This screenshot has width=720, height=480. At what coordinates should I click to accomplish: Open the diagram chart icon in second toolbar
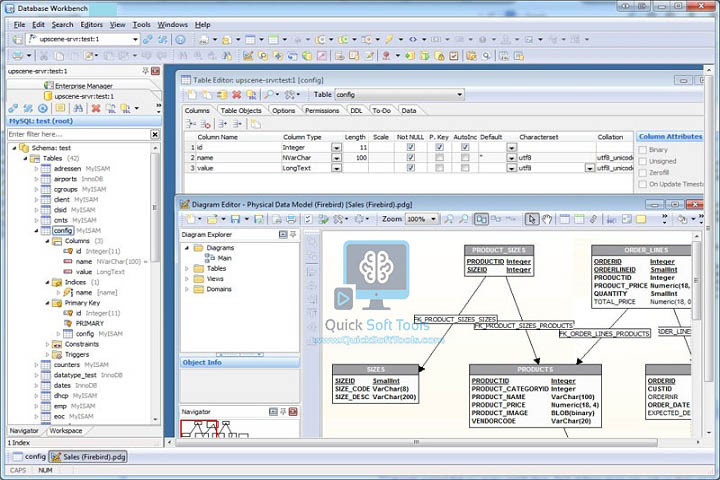[x=248, y=56]
